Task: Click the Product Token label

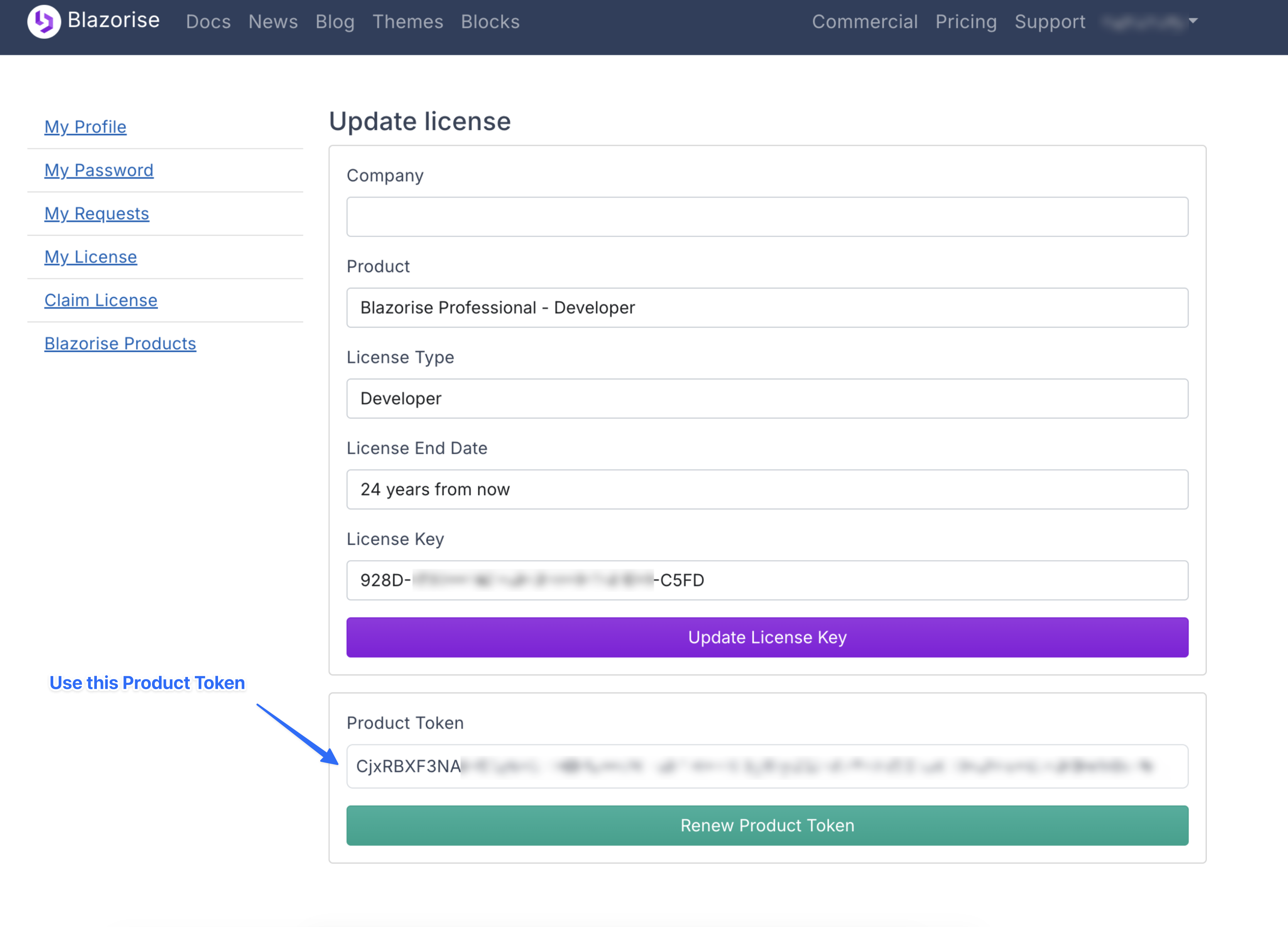Action: point(405,723)
